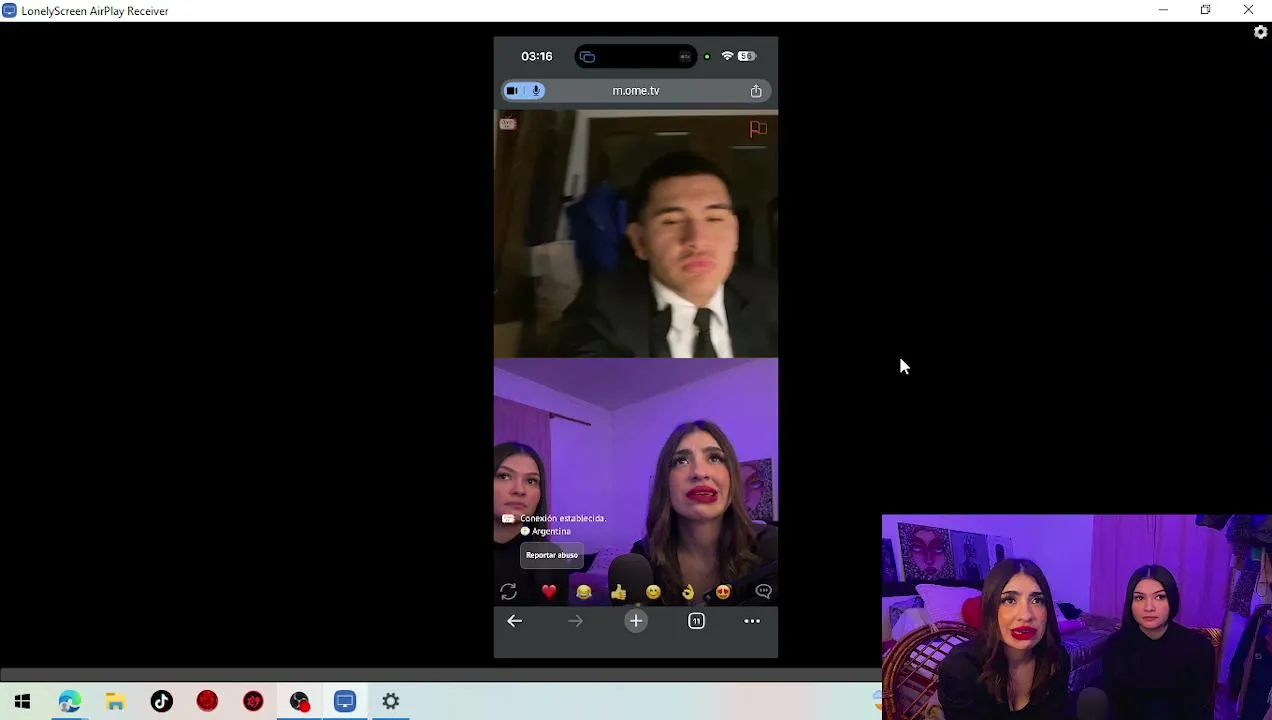
Task: Click the Argentina country label
Action: 551,532
